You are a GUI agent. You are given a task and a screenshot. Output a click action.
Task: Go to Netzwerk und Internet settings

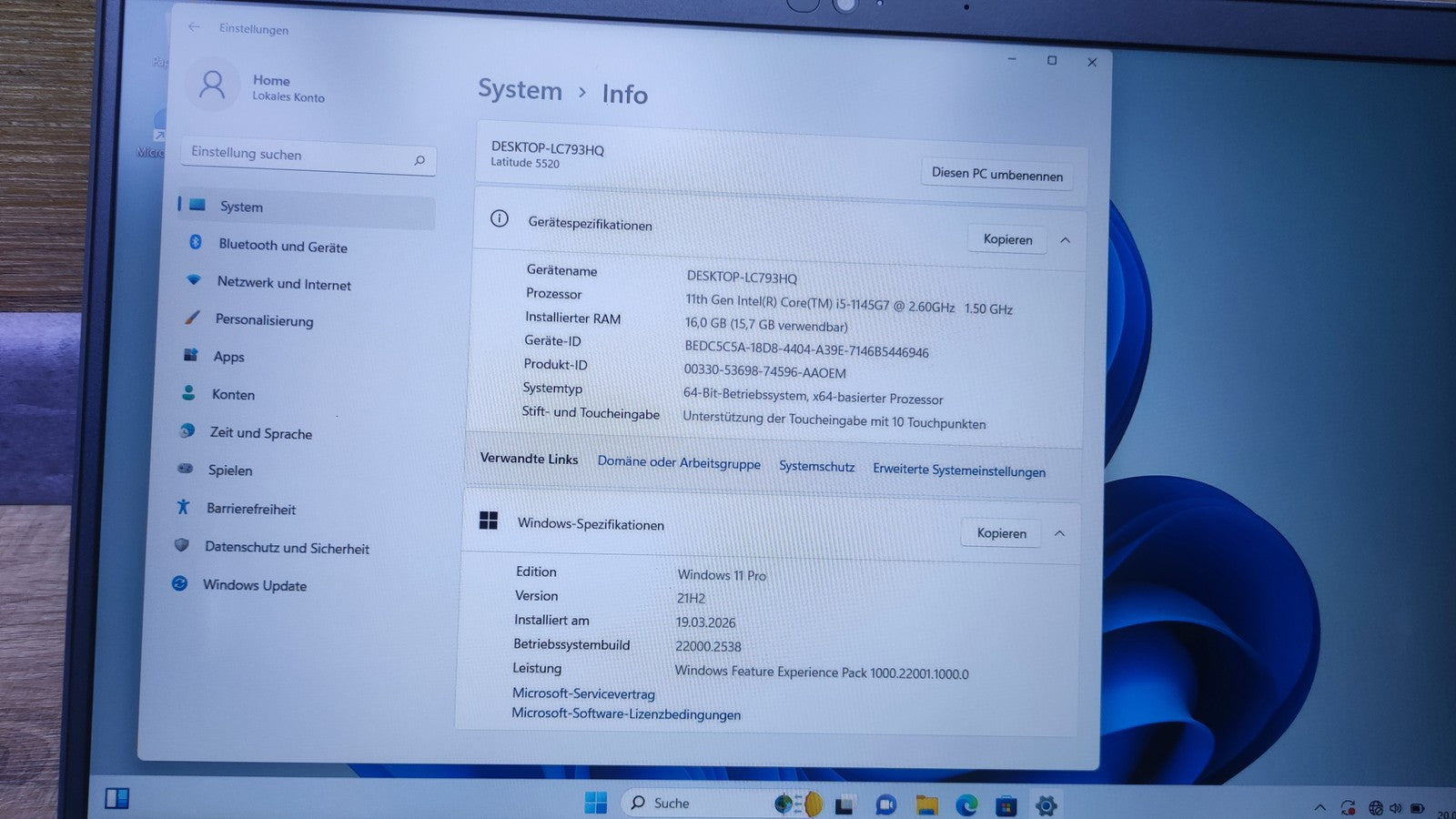284,283
